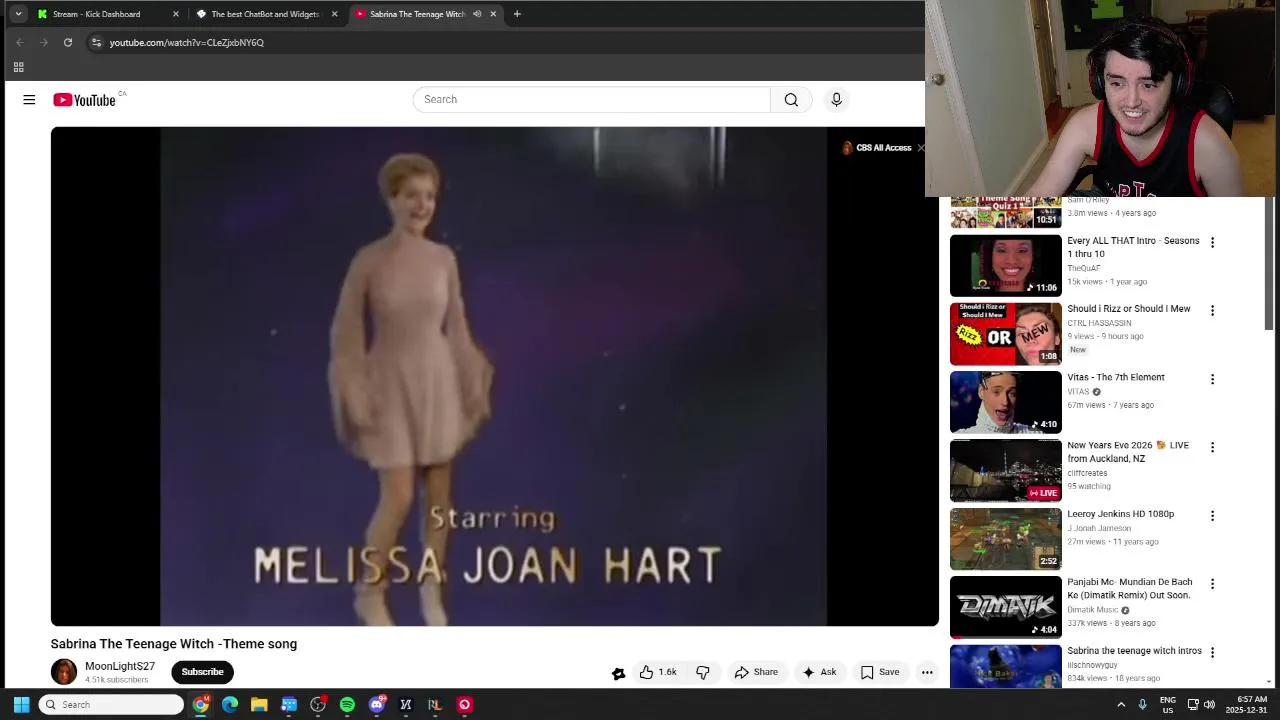Open Leeroy Jenkins HD 1080p title
This screenshot has width=1280, height=720.
pos(1120,514)
